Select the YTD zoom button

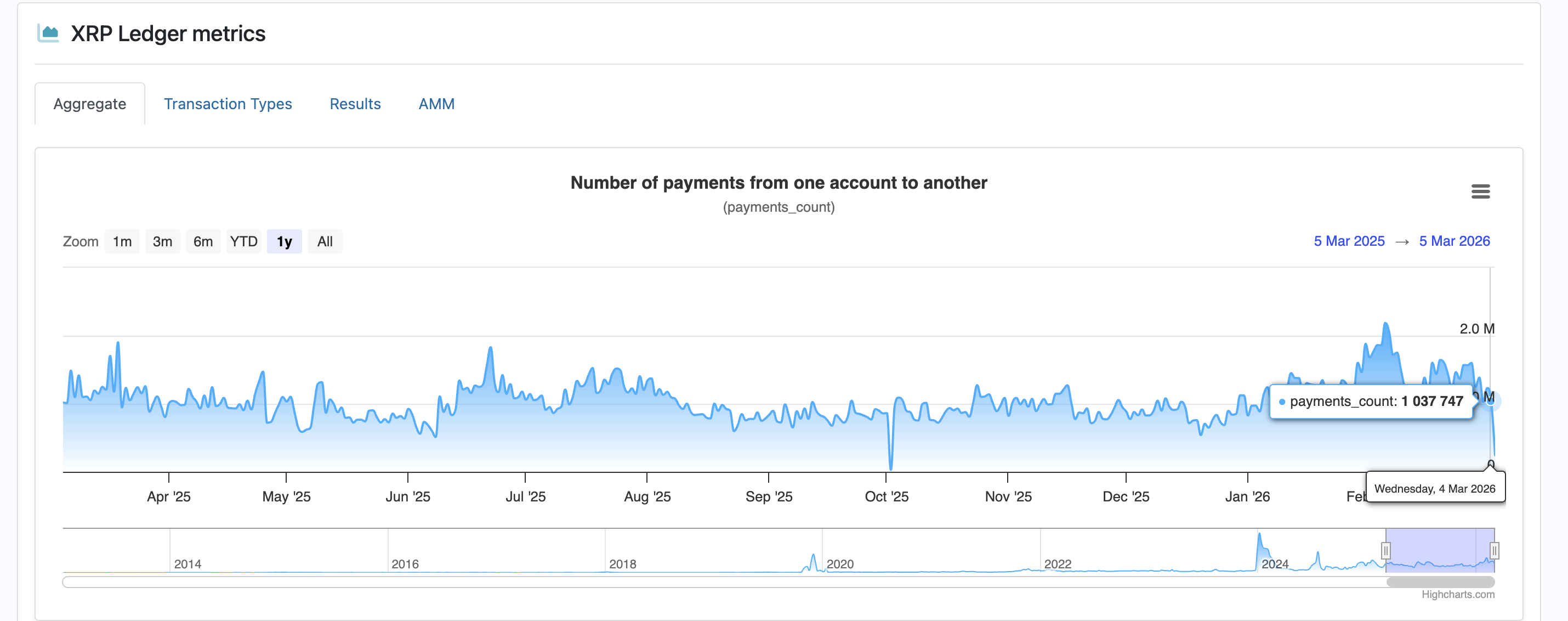pyautogui.click(x=243, y=242)
